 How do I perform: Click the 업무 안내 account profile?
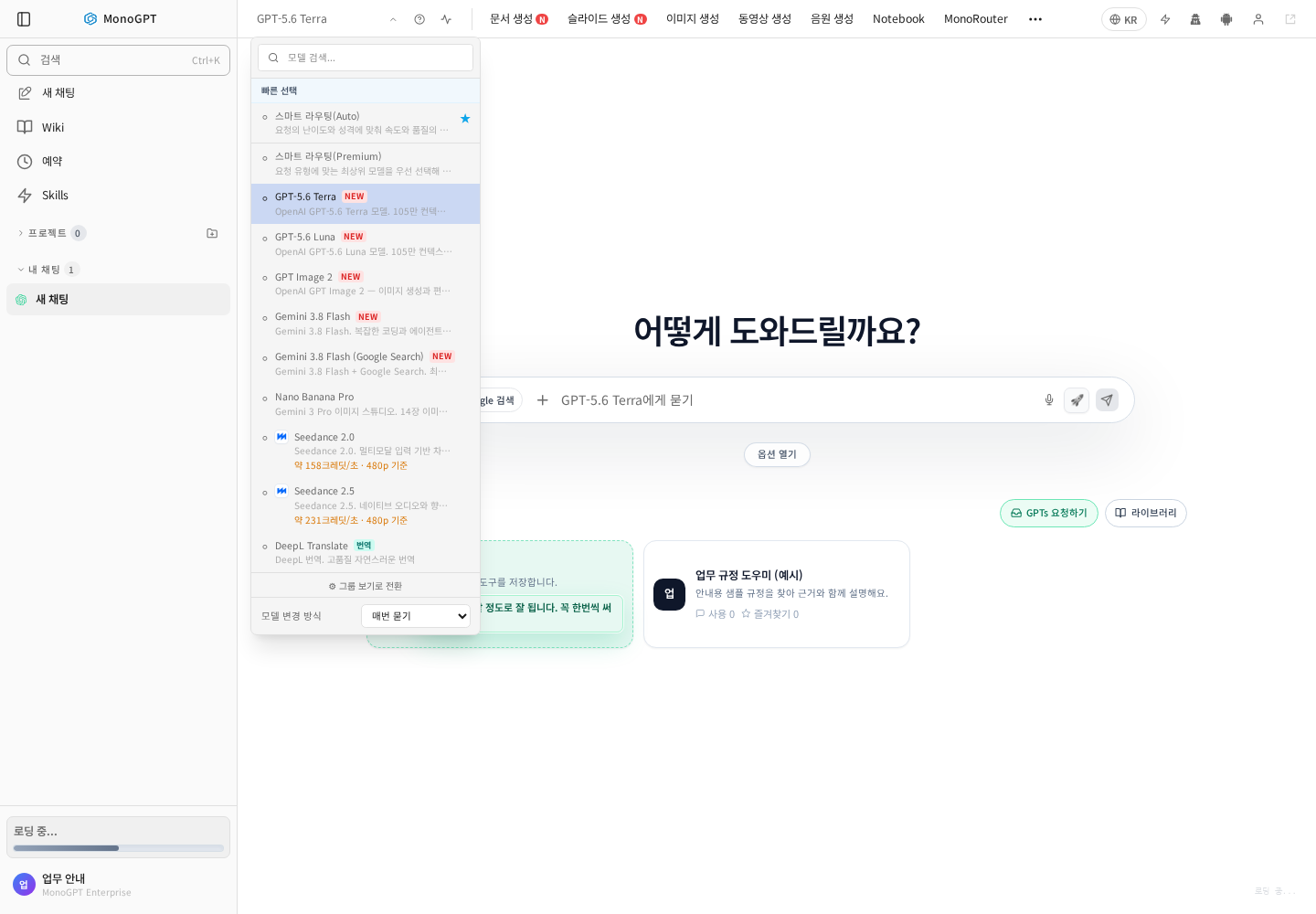pos(118,885)
